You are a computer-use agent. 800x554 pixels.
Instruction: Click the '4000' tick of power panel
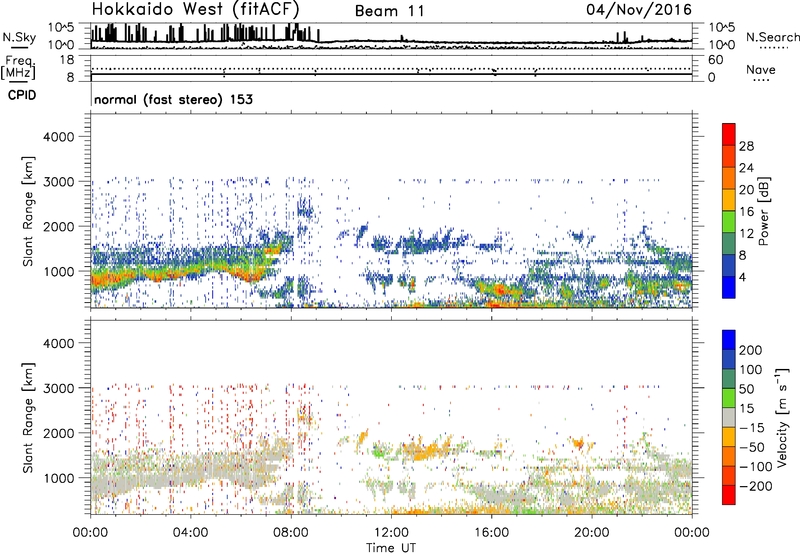point(59,137)
